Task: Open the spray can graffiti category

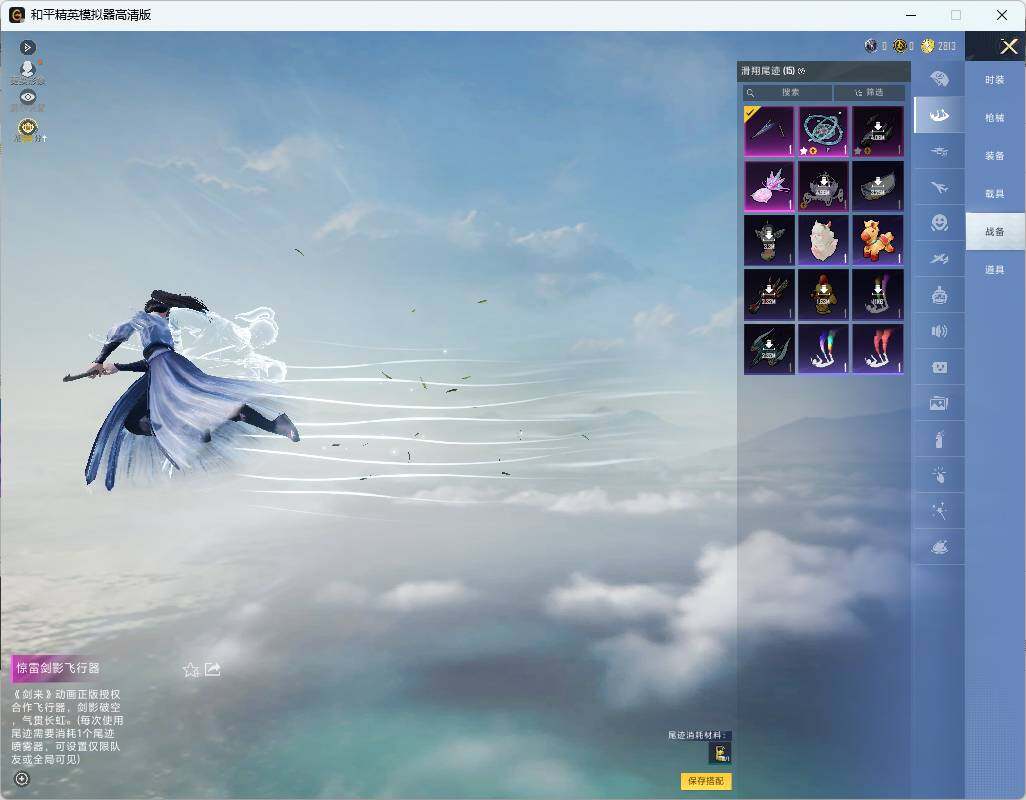Action: 939,440
